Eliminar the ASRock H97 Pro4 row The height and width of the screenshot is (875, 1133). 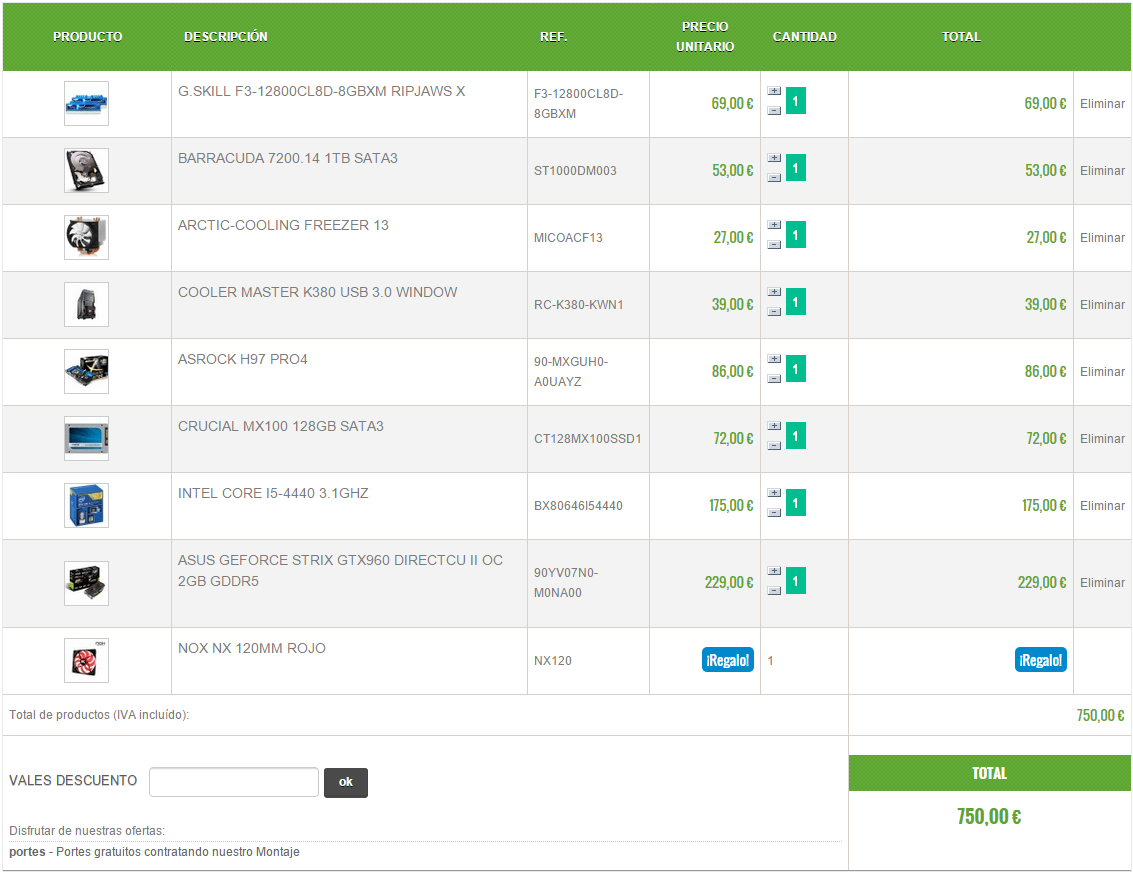pos(1102,372)
